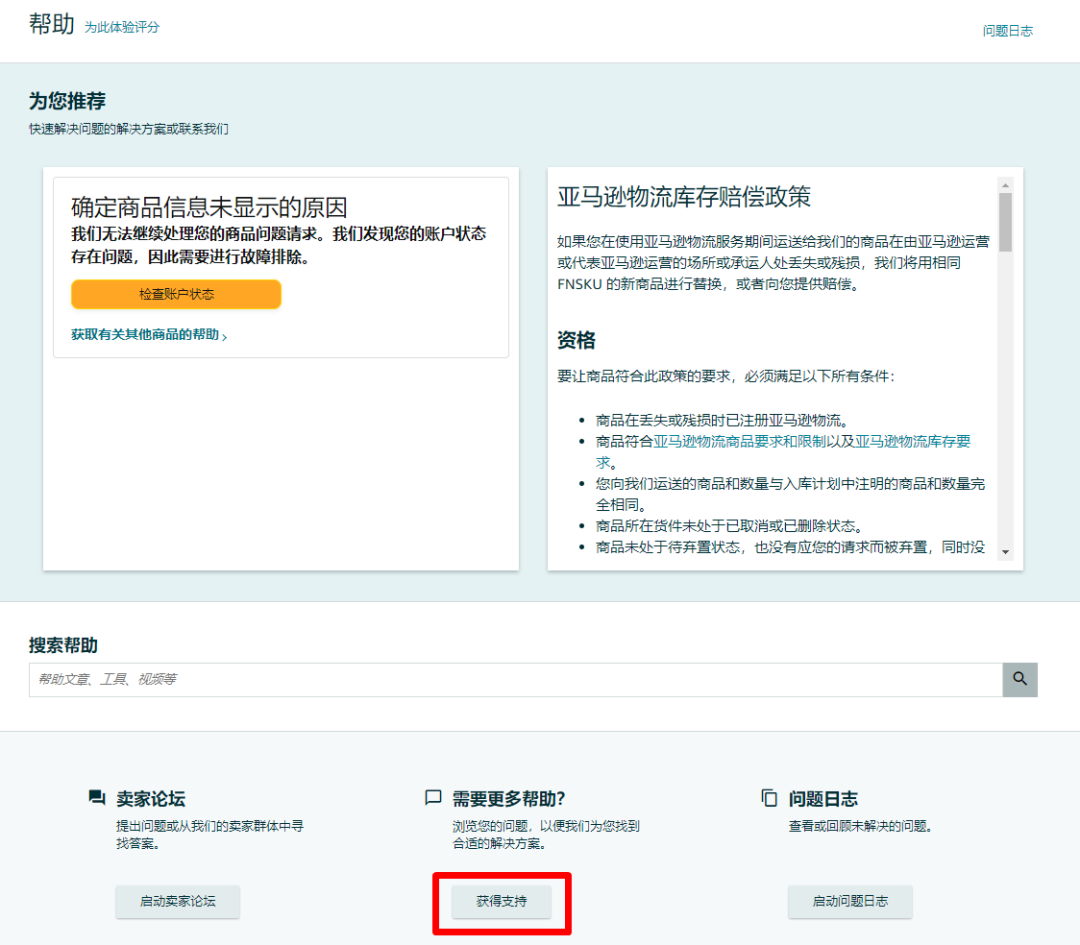Viewport: 1080px width, 945px height.
Task: Open the 启动问题日志 button
Action: (849, 901)
